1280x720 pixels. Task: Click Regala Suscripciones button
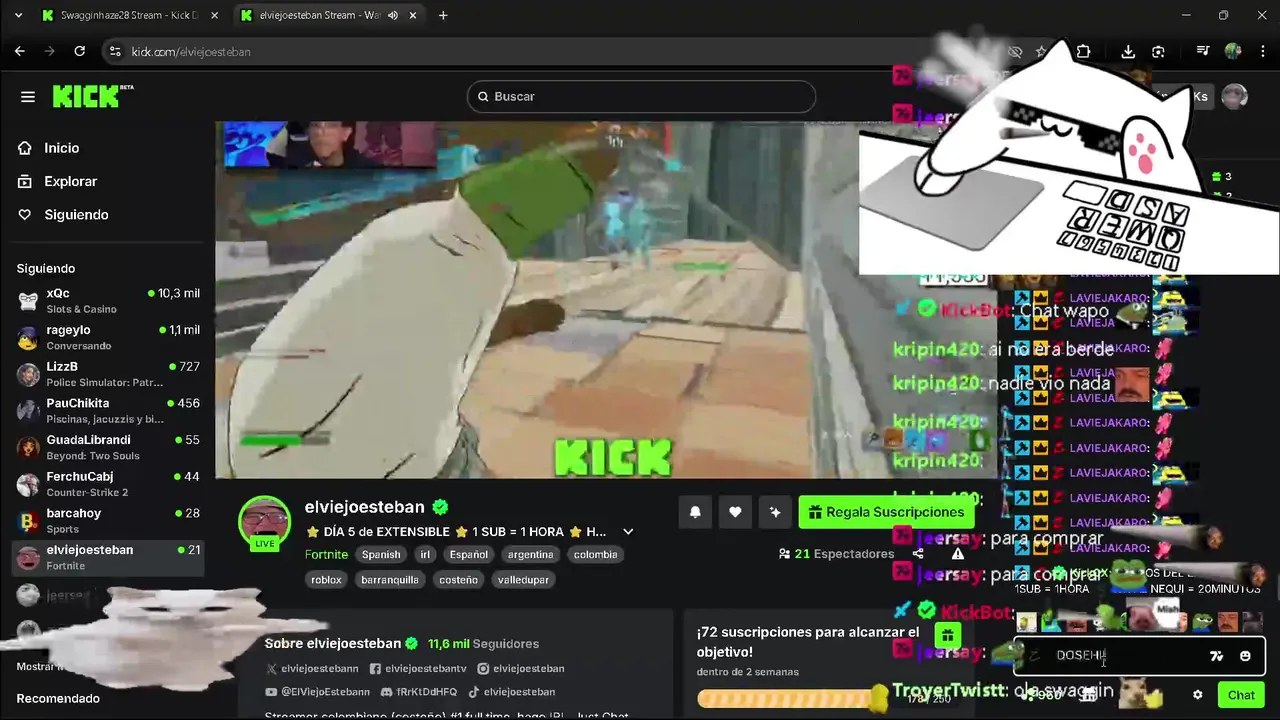886,512
